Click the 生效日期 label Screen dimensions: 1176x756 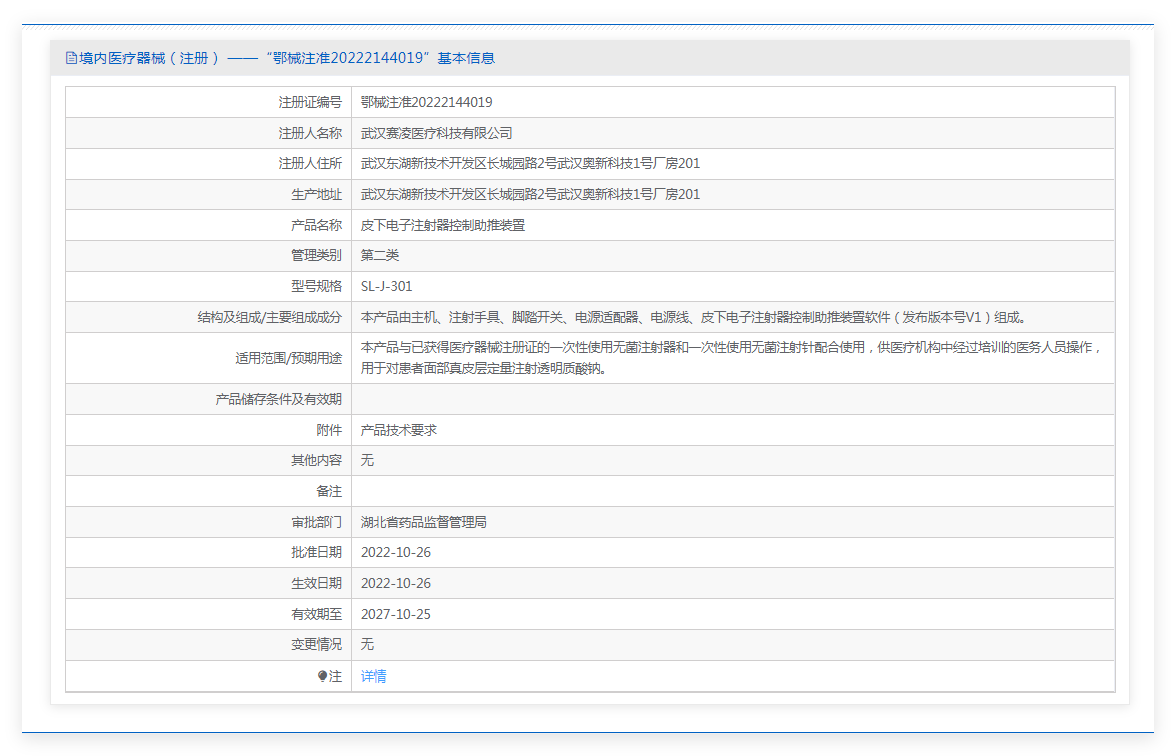316,584
